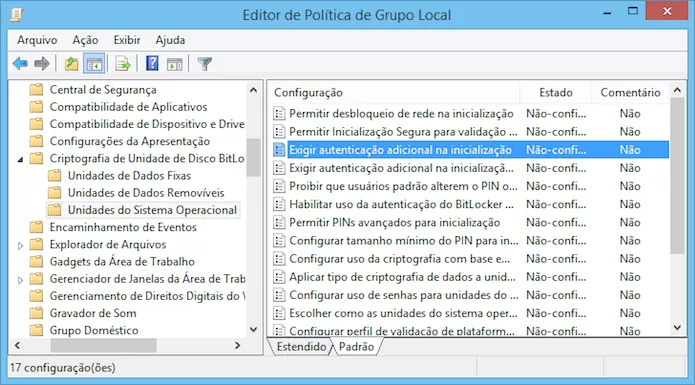The height and width of the screenshot is (385, 695).
Task: Open Help with the question mark icon
Action: click(x=152, y=64)
